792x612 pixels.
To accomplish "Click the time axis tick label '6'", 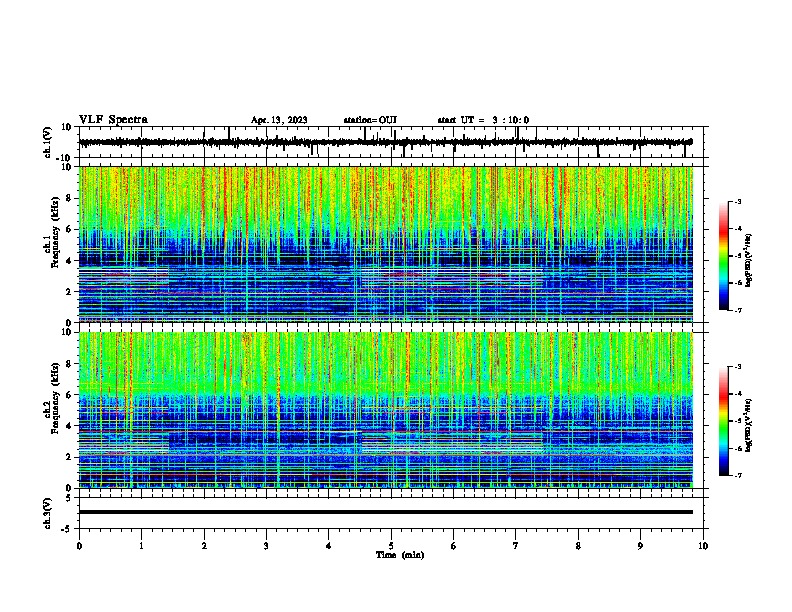I will [x=454, y=546].
